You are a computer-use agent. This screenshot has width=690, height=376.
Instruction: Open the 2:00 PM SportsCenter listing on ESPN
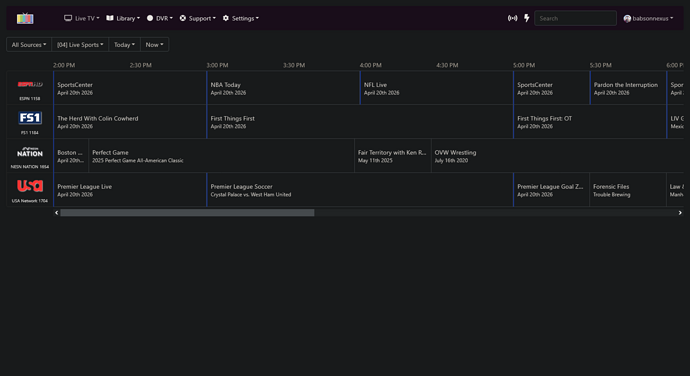tap(130, 88)
